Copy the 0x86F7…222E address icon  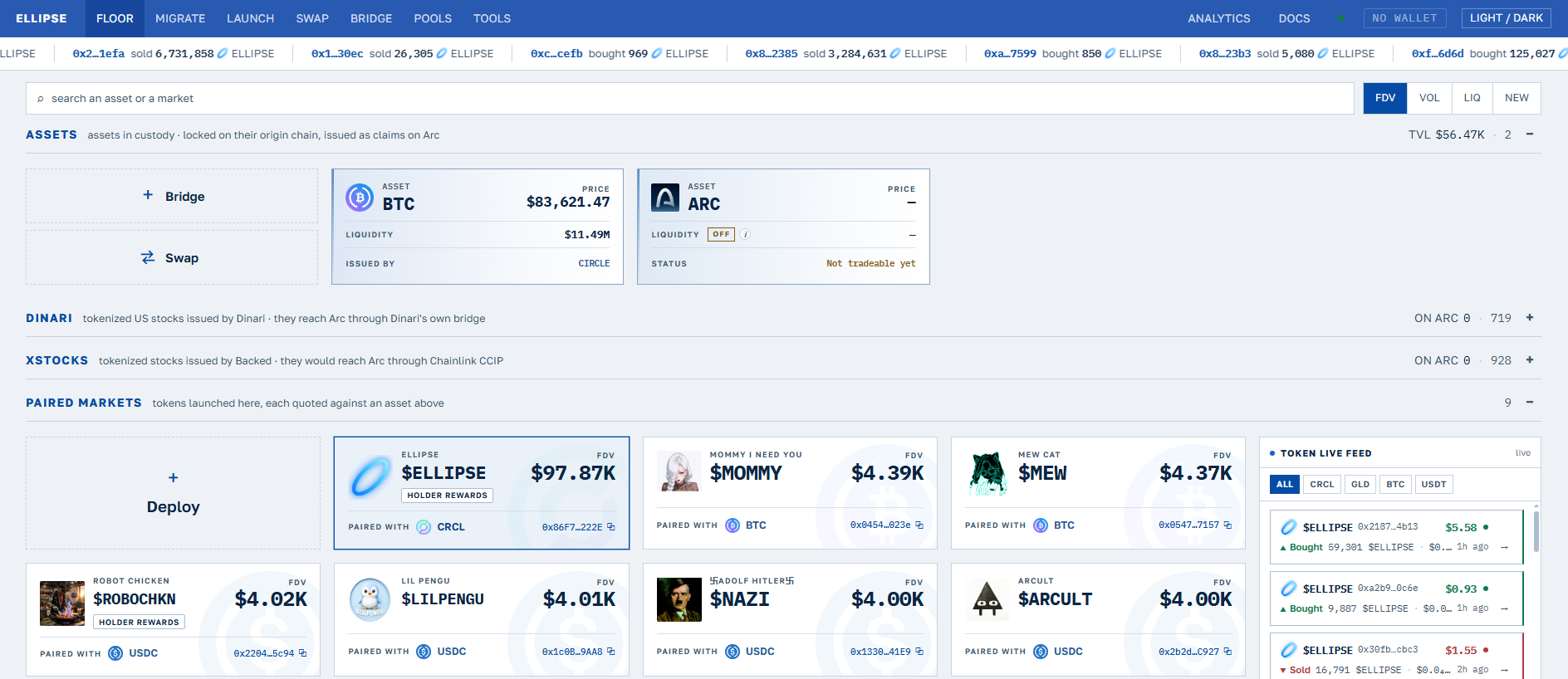click(611, 527)
